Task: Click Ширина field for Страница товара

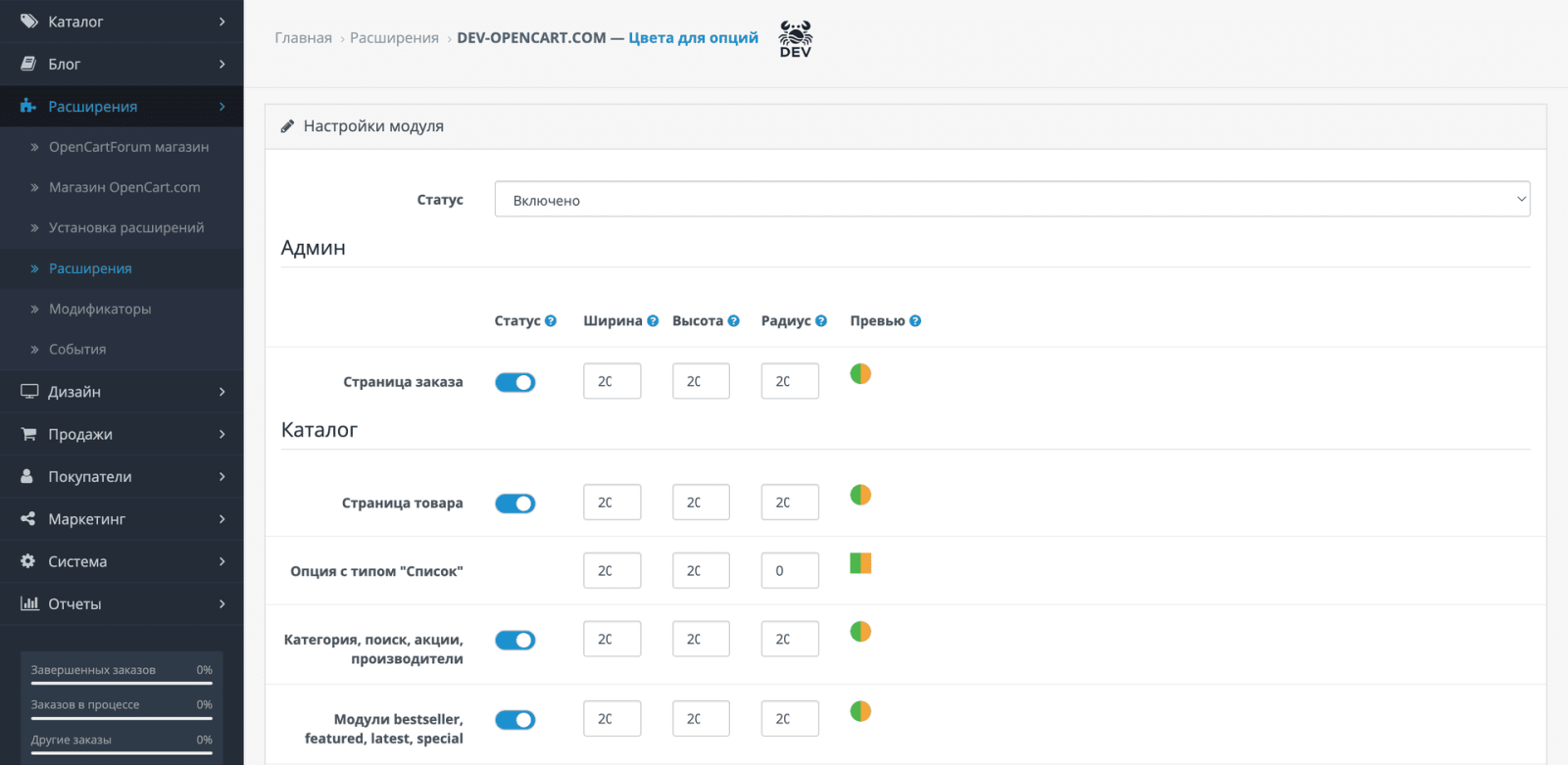Action: [x=612, y=503]
